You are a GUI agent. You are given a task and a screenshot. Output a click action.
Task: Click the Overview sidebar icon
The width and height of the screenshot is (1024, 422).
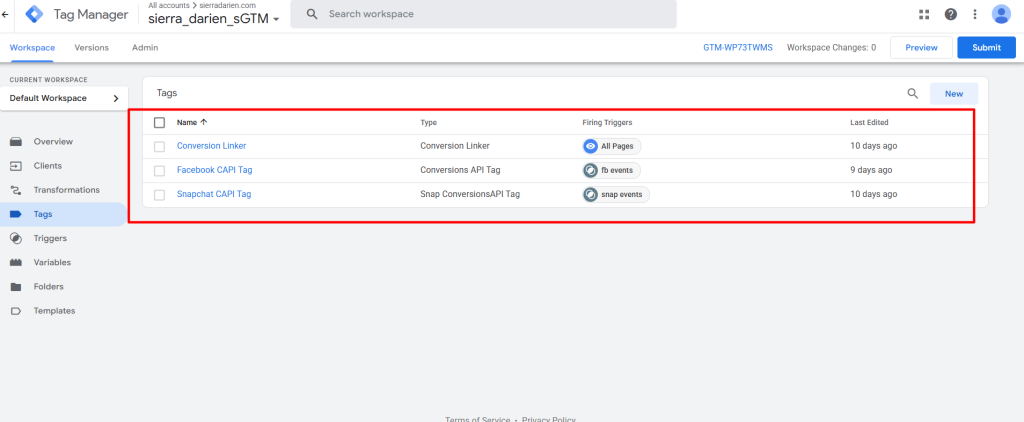point(16,142)
